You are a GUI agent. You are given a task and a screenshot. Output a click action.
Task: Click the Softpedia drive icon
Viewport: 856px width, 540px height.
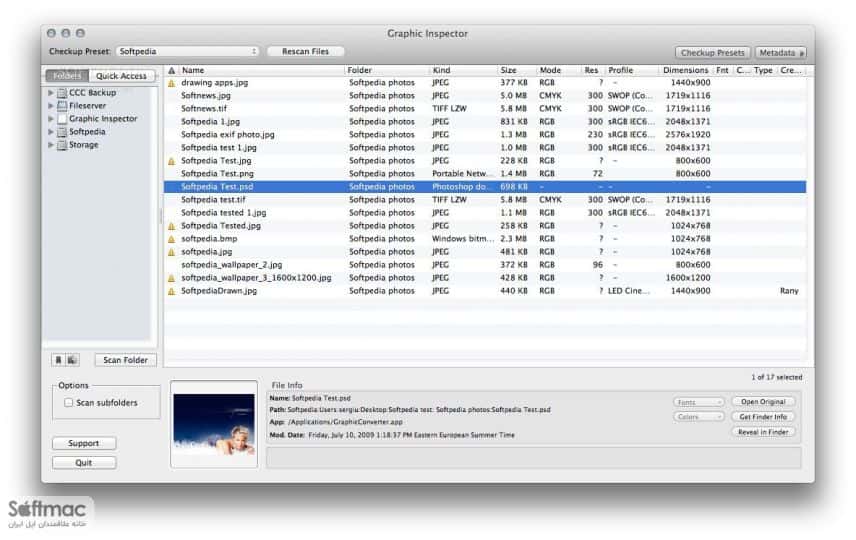[x=62, y=132]
